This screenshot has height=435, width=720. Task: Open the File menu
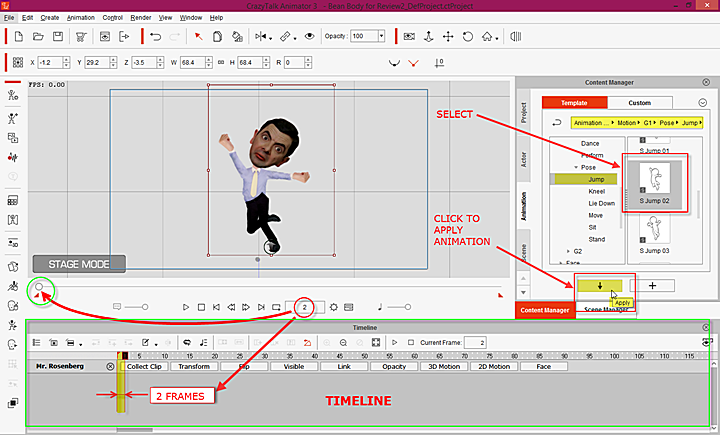click(x=9, y=17)
